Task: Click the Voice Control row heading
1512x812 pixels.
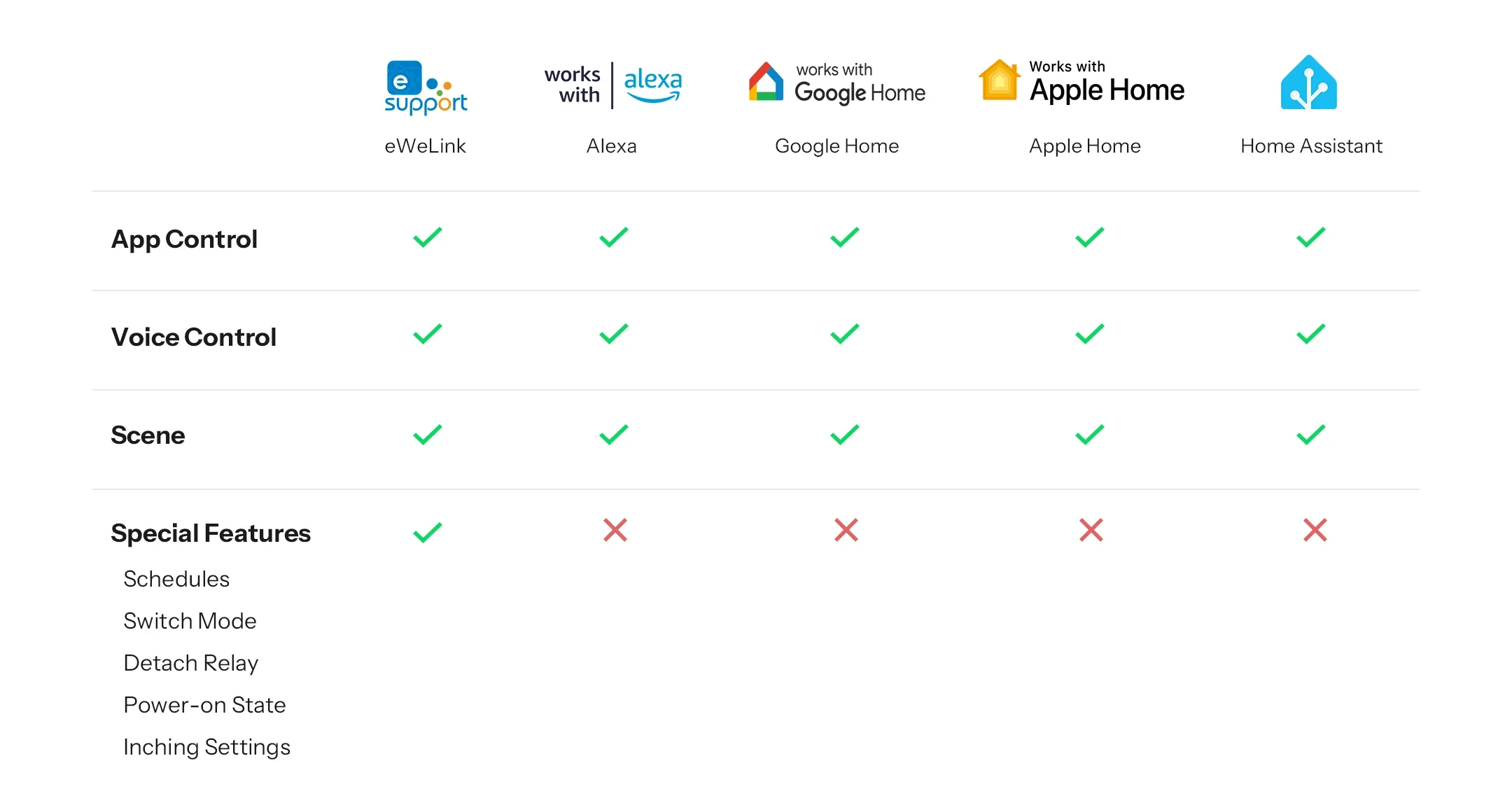Action: point(194,337)
